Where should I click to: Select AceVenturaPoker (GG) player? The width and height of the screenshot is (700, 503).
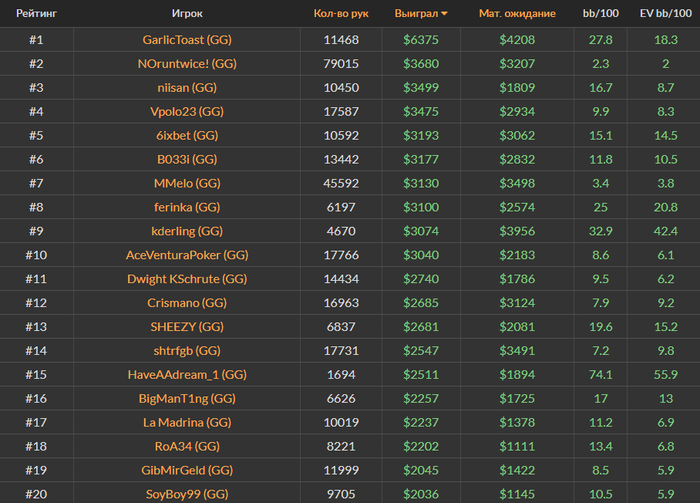(x=187, y=255)
